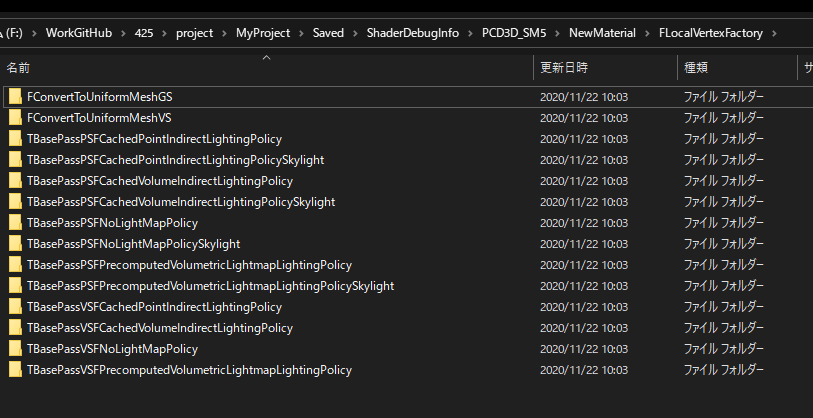Expand the chevron after ShaderDebugInfo in the path
The width and height of the screenshot is (813, 418).
coord(470,33)
